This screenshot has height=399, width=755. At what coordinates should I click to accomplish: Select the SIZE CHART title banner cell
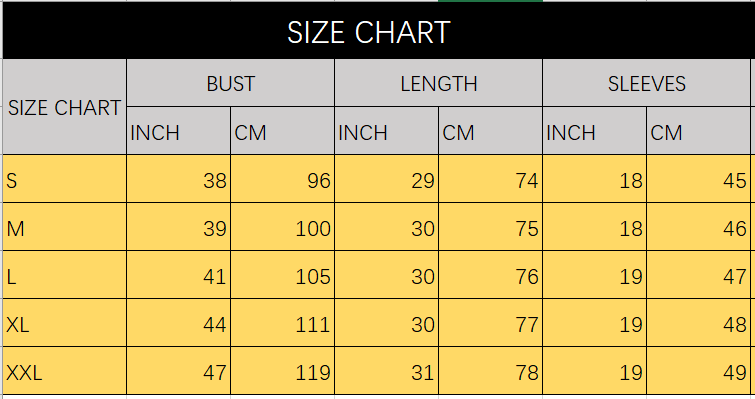pyautogui.click(x=377, y=31)
